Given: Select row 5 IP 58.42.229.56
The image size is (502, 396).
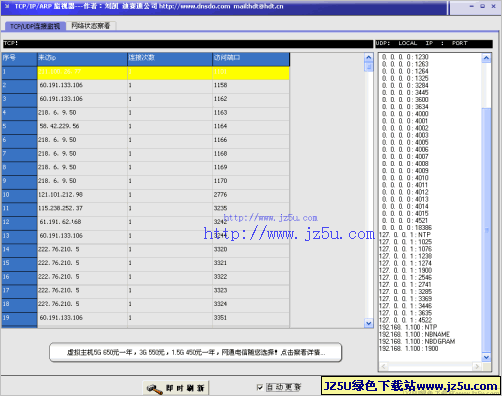Looking at the screenshot, I should tap(82, 127).
